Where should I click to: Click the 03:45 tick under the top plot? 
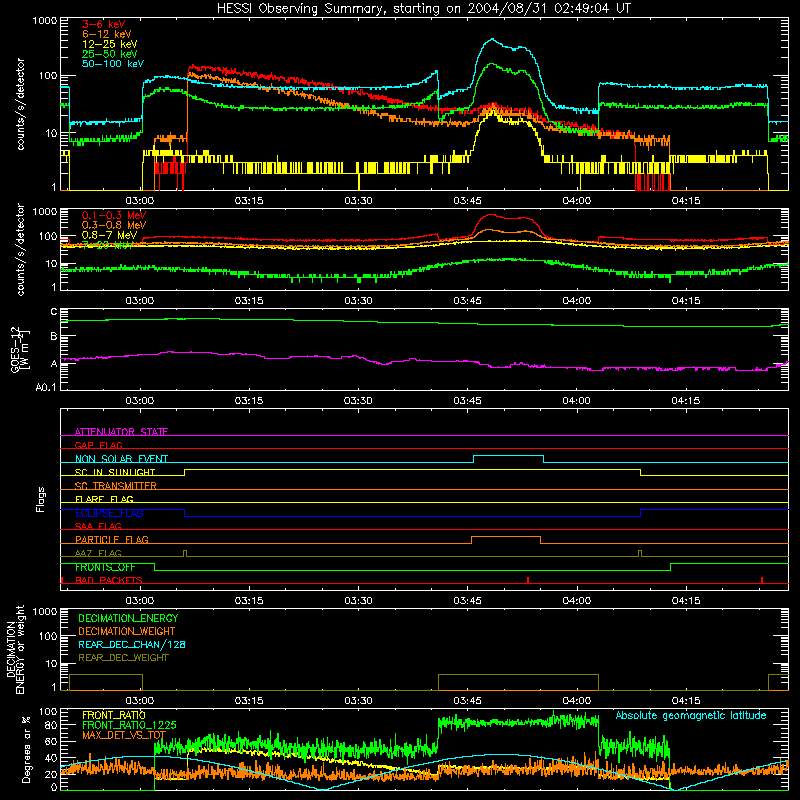(x=467, y=201)
